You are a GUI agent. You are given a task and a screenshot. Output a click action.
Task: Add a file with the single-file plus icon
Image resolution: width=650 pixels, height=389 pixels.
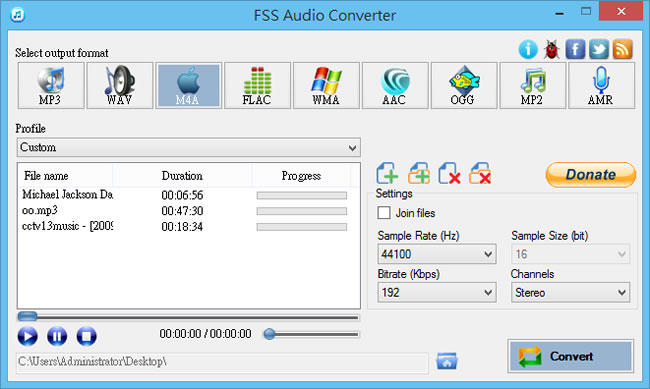[387, 173]
